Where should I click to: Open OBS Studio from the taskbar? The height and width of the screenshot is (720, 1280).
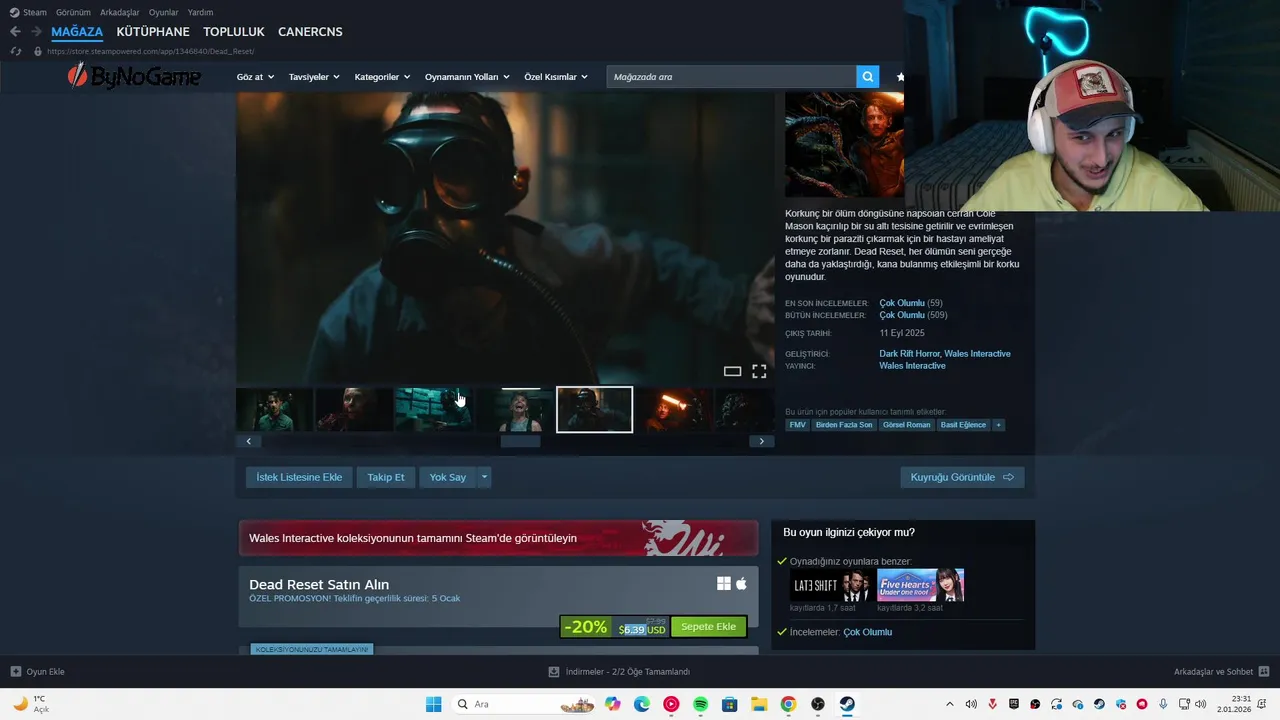pos(818,704)
